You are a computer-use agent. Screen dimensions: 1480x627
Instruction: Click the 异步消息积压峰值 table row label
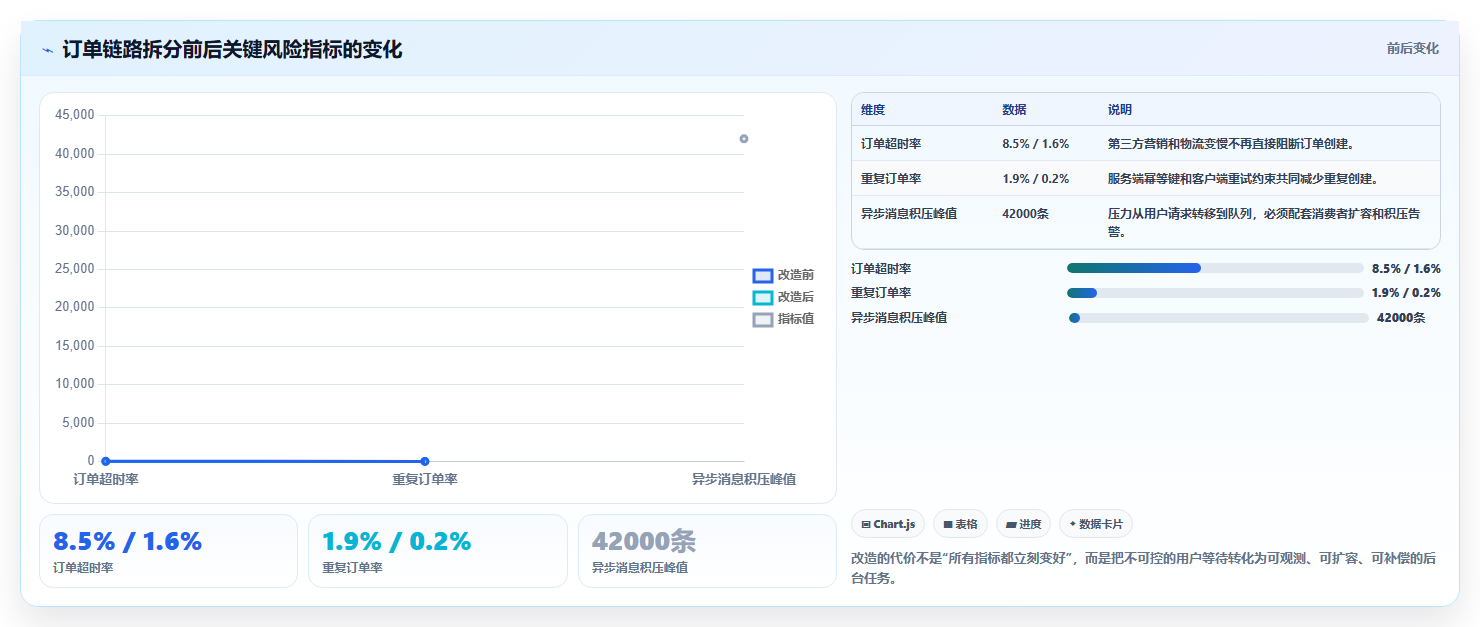(x=909, y=214)
